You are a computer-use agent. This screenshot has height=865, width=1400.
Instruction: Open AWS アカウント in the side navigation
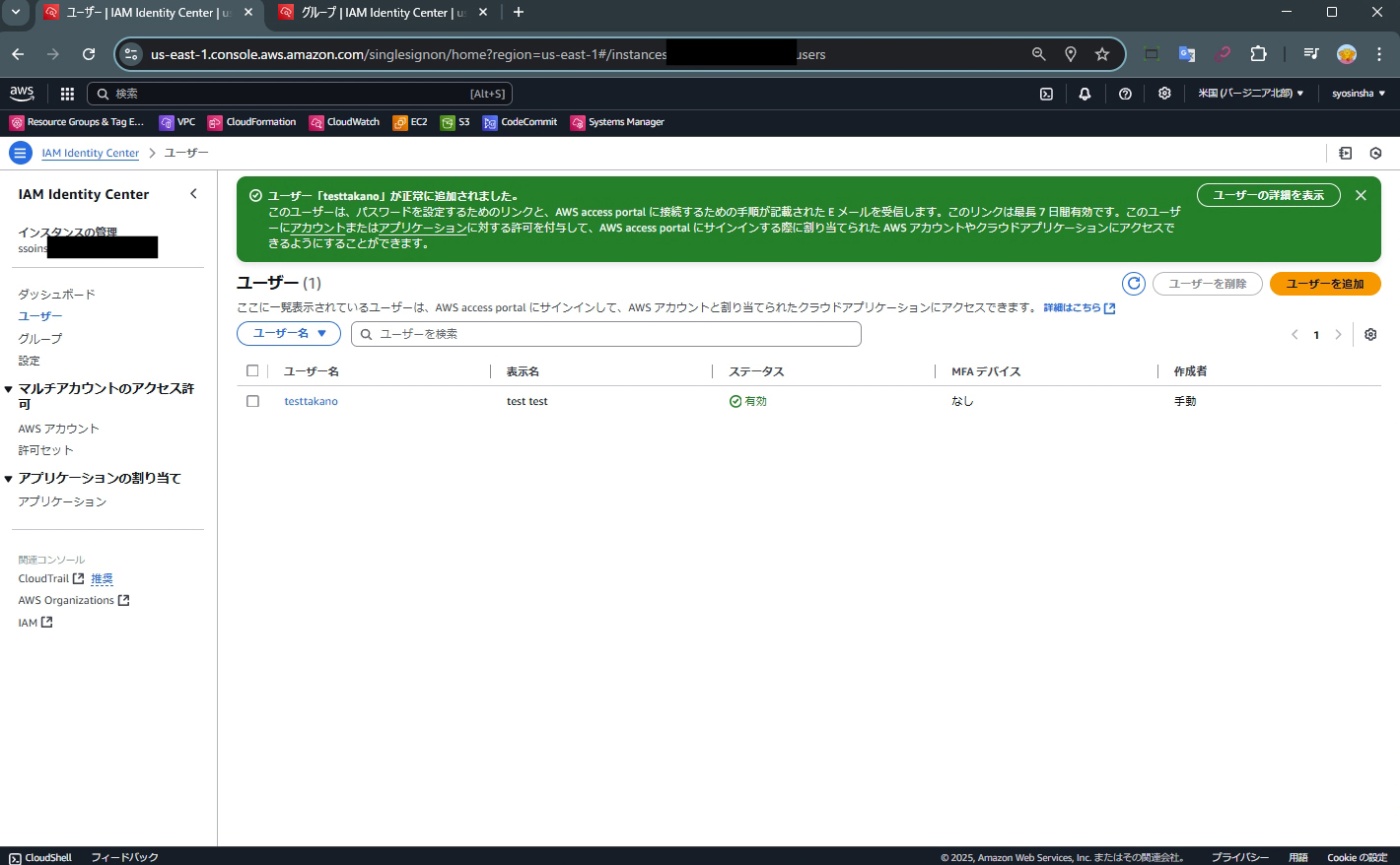click(59, 428)
